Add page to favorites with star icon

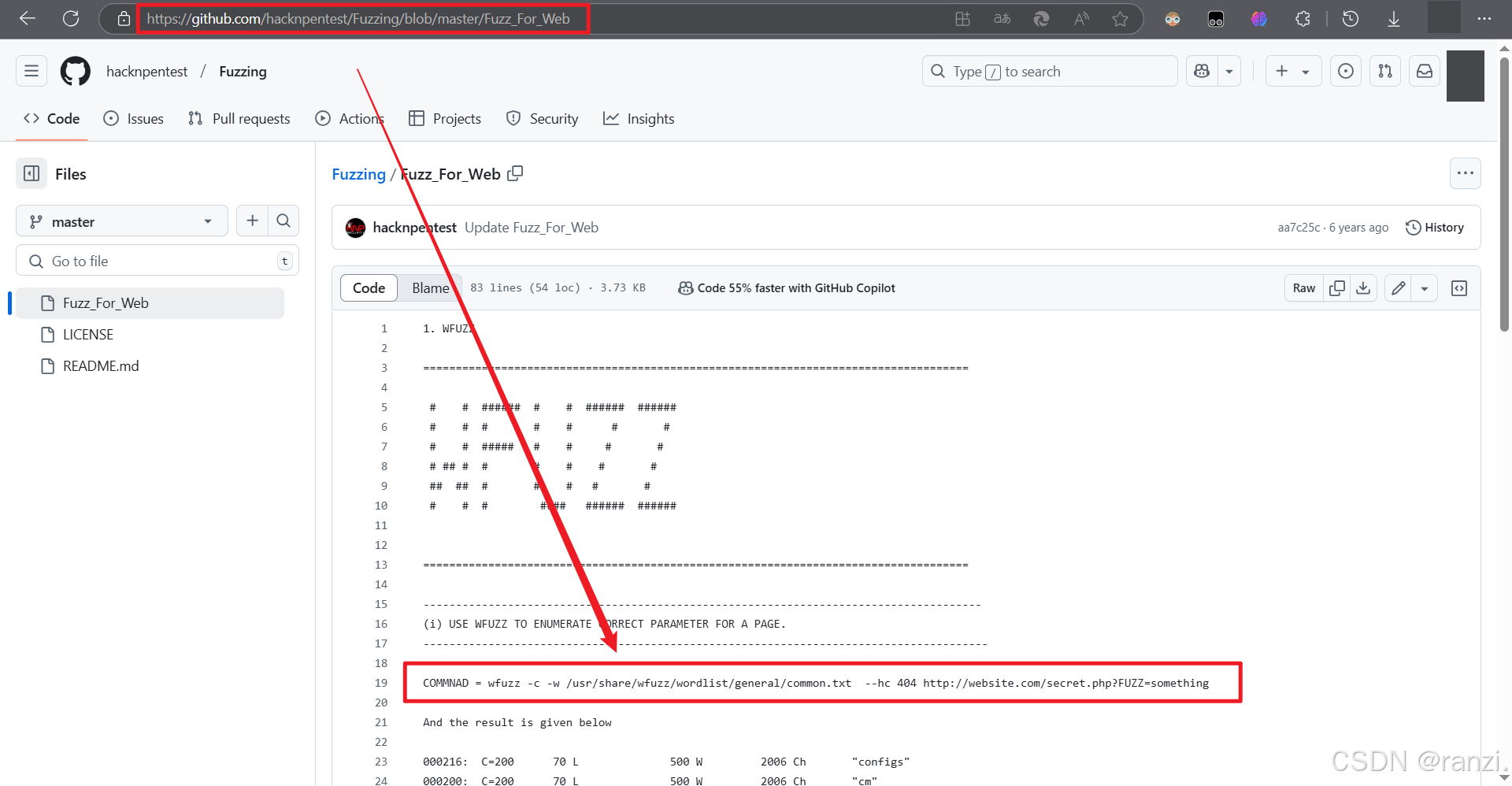tap(1120, 19)
